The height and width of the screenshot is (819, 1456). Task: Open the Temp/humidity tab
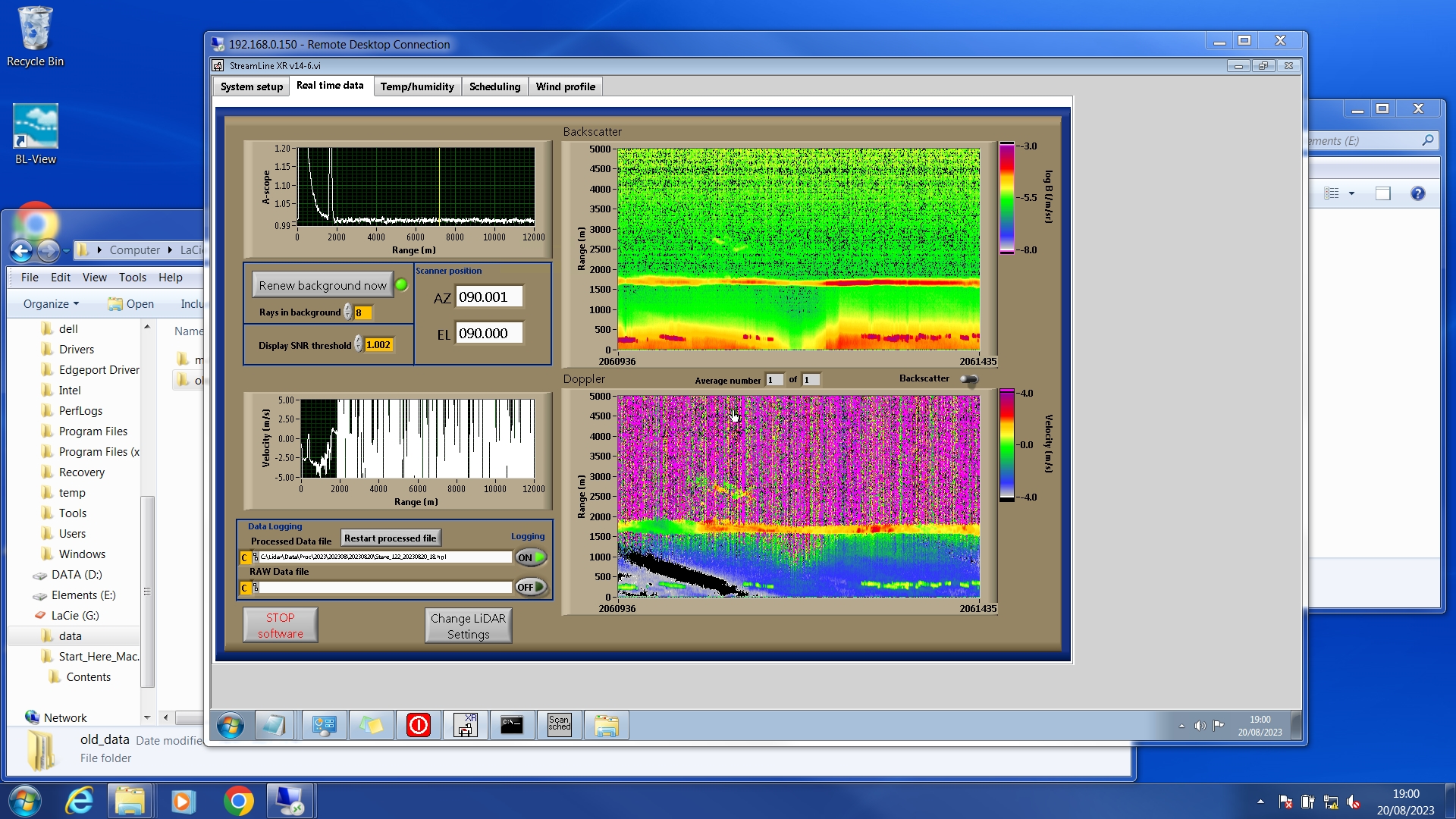(417, 86)
